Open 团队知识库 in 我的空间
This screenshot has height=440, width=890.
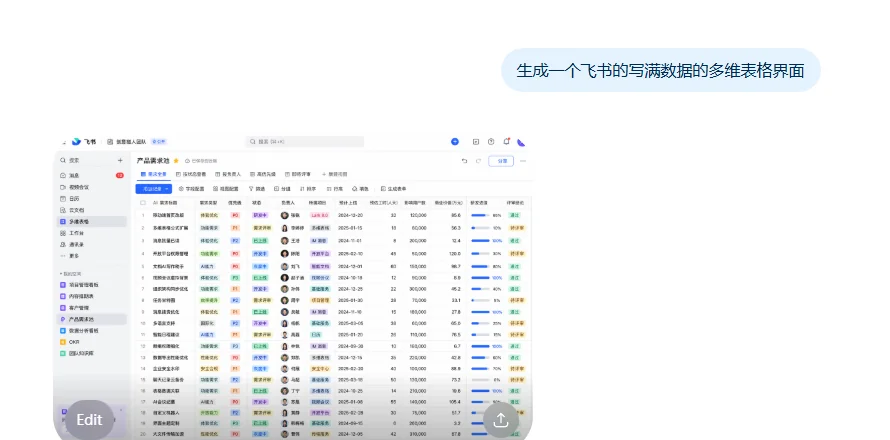[x=92, y=353]
